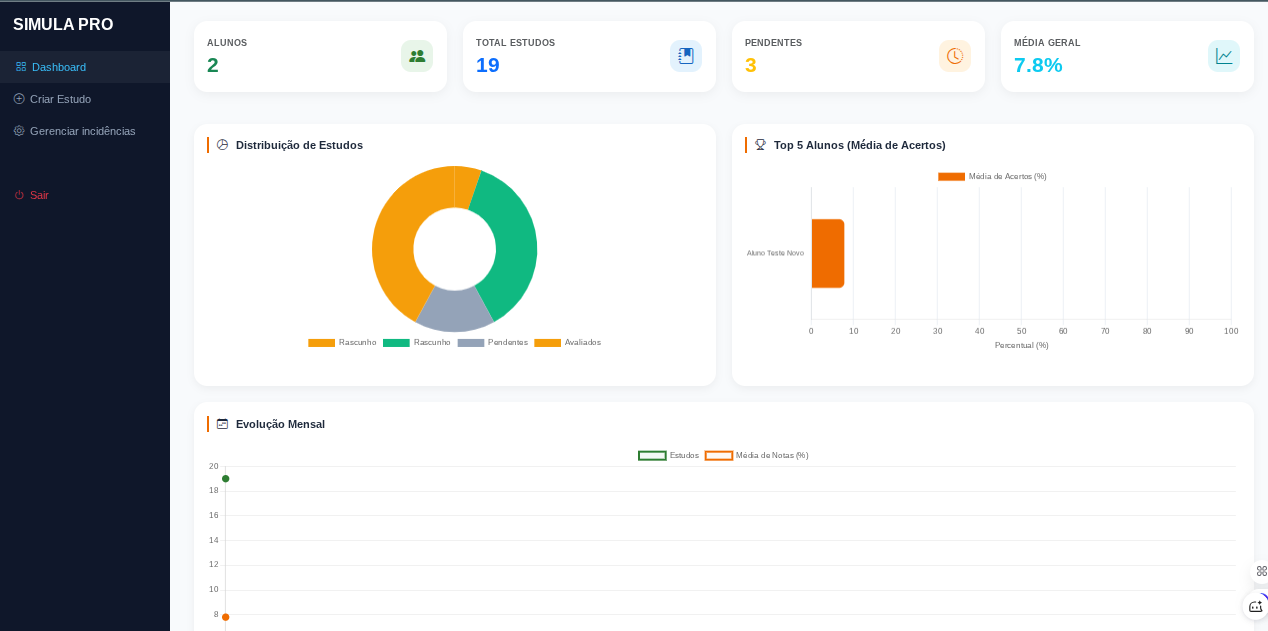This screenshot has width=1268, height=631.
Task: Click the 100 tick on the percent axis
Action: pyautogui.click(x=1231, y=331)
